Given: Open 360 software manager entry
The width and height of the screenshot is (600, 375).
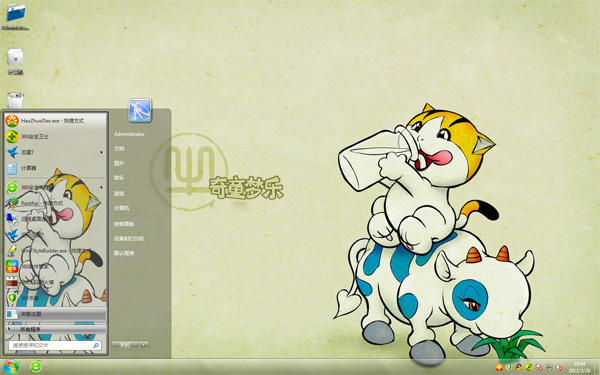Looking at the screenshot, I should point(55,266).
